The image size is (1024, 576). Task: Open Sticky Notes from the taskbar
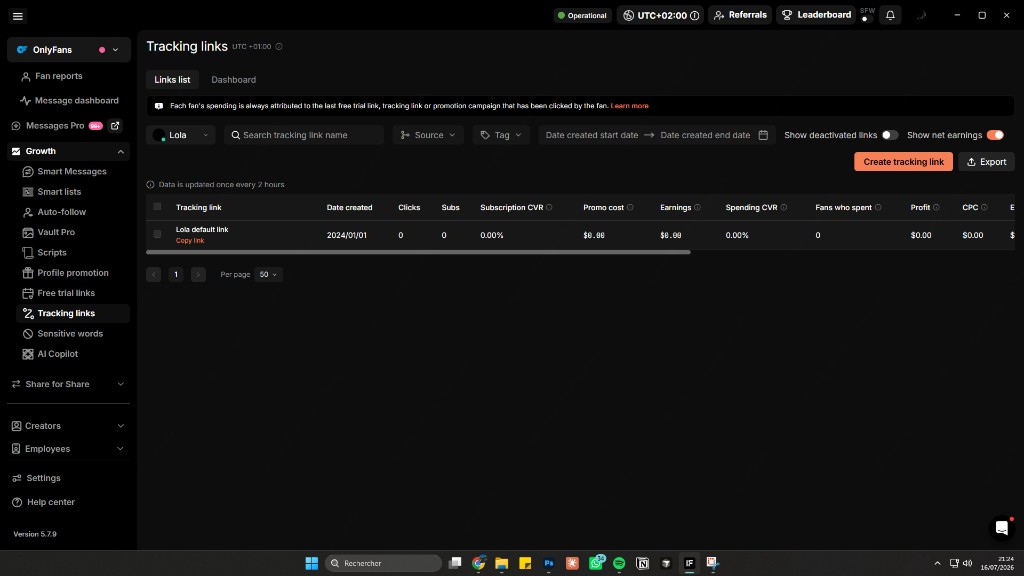tap(525, 563)
